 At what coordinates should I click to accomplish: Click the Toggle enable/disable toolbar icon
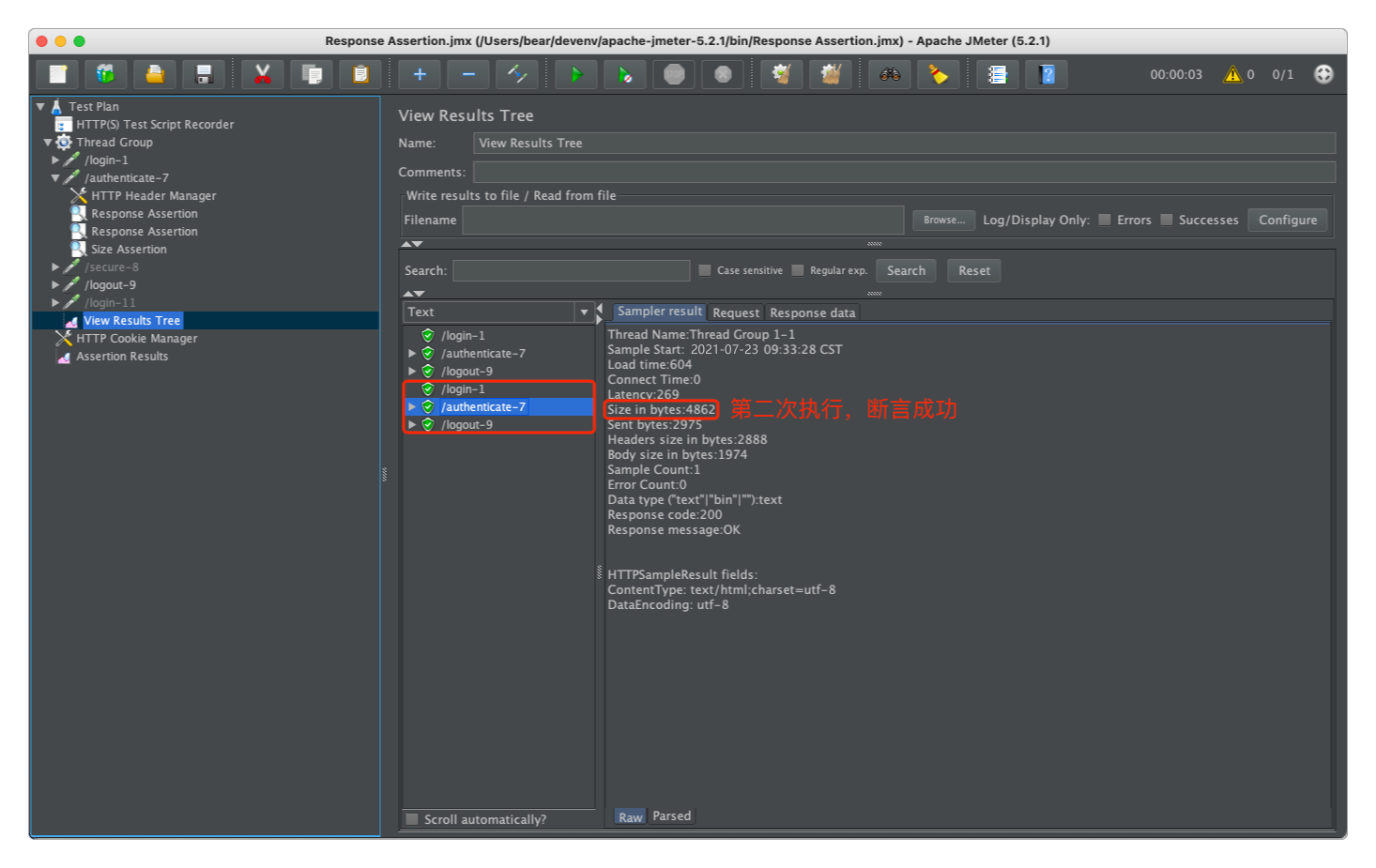517,74
